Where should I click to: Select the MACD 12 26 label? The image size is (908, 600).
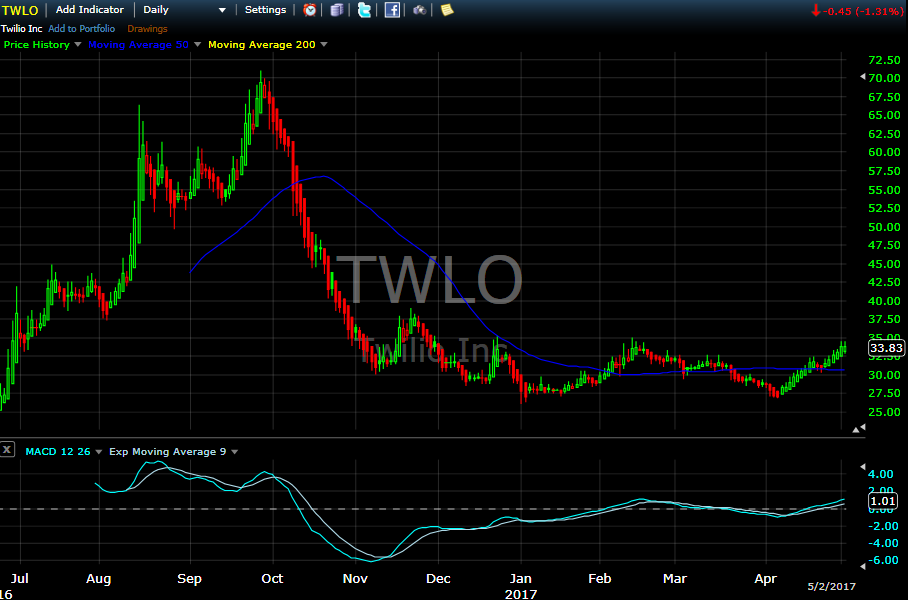click(x=58, y=452)
